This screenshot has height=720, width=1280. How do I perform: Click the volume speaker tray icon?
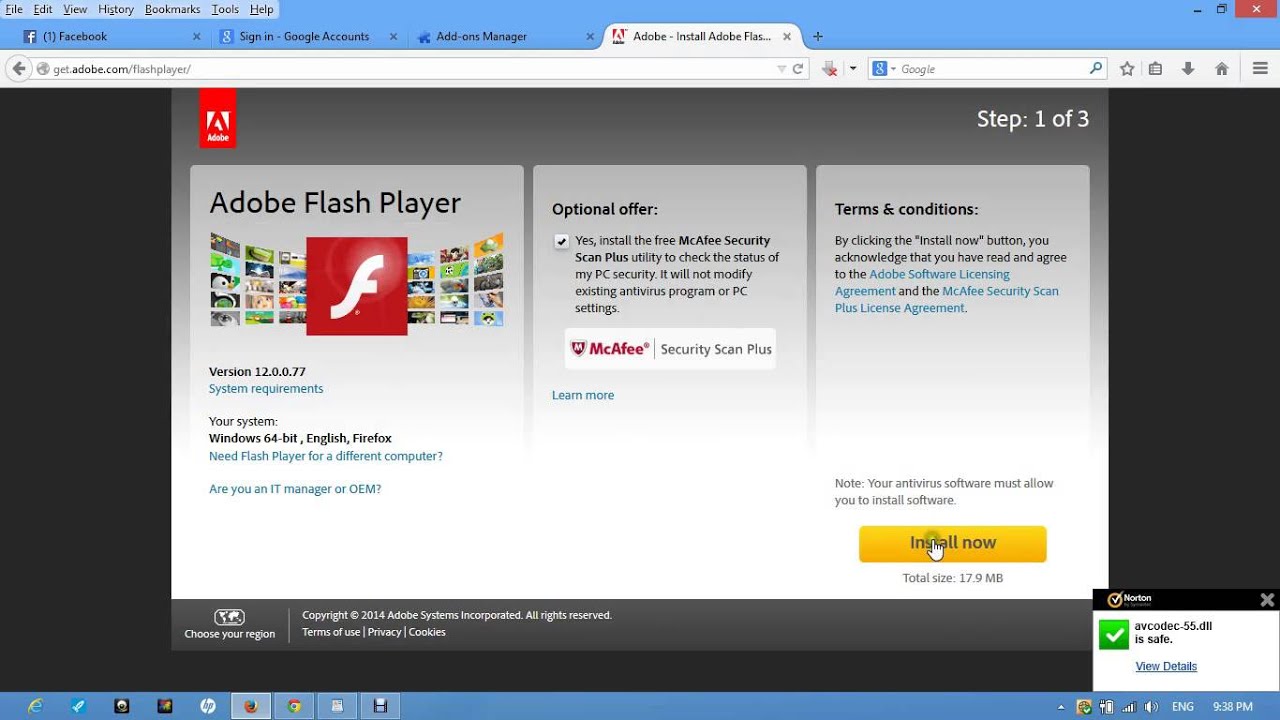(1152, 707)
